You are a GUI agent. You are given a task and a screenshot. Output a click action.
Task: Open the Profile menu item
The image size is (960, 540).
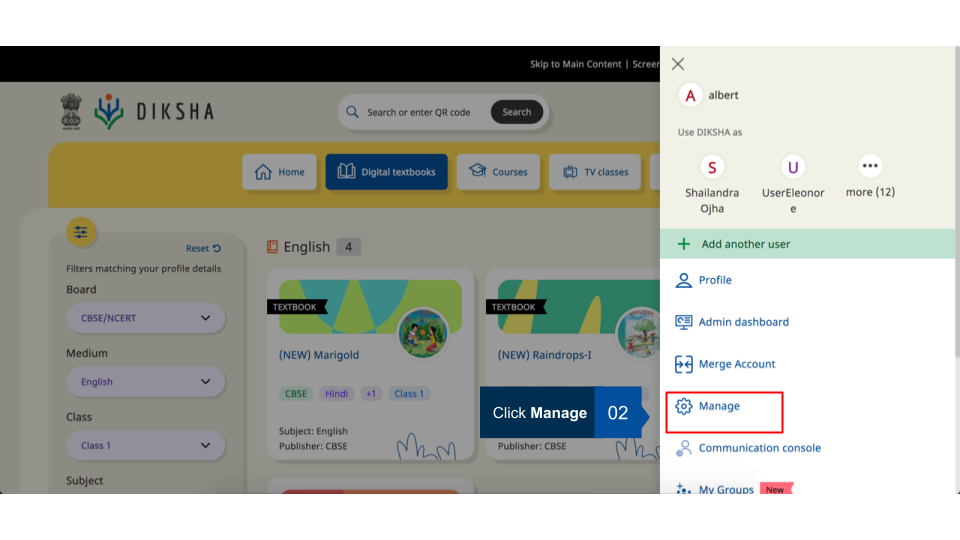(x=714, y=280)
